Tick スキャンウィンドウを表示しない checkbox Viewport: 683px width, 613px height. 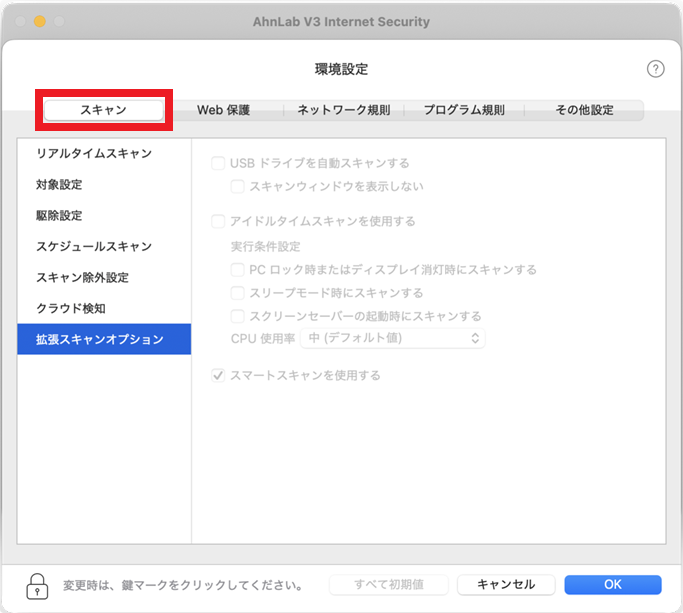237,186
